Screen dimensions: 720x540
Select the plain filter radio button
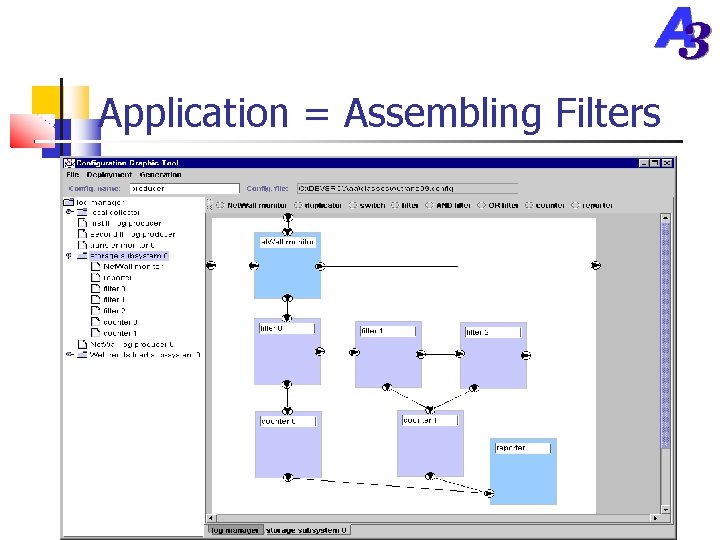(395, 205)
